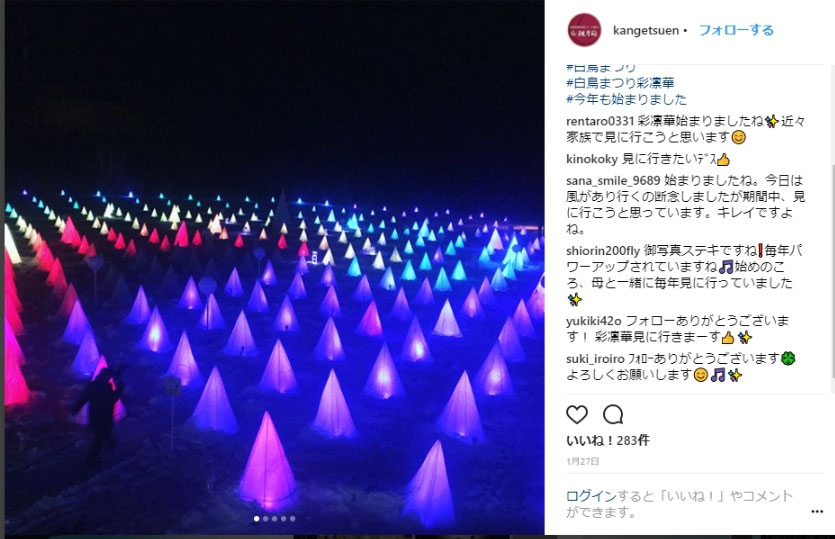Image resolution: width=835 pixels, height=539 pixels.
Task: Click the 1月27日 post date
Action: point(583,461)
